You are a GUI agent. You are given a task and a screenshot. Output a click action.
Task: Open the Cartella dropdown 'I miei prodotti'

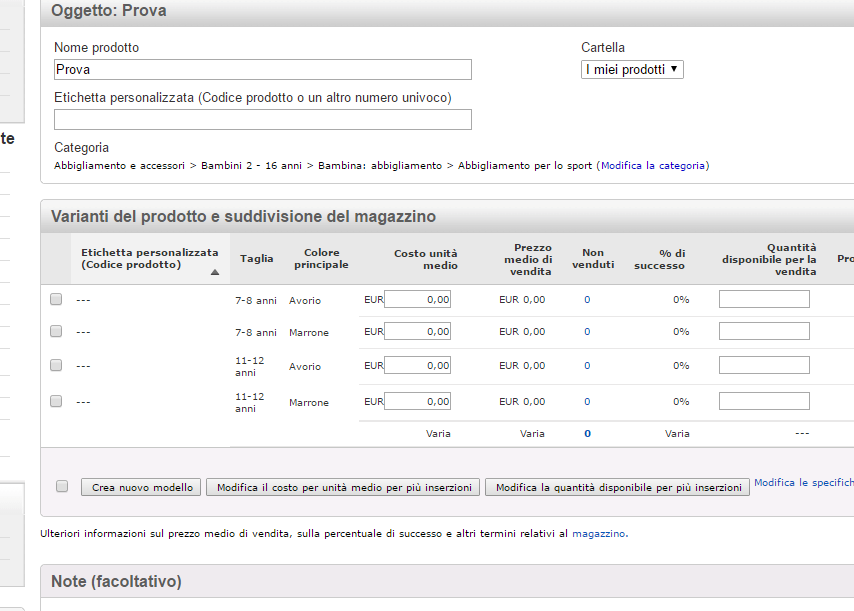click(x=632, y=69)
